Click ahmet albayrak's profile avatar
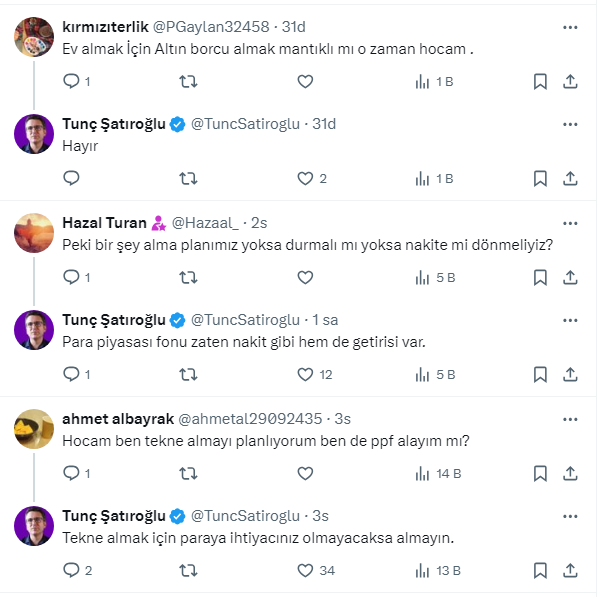 [34, 429]
